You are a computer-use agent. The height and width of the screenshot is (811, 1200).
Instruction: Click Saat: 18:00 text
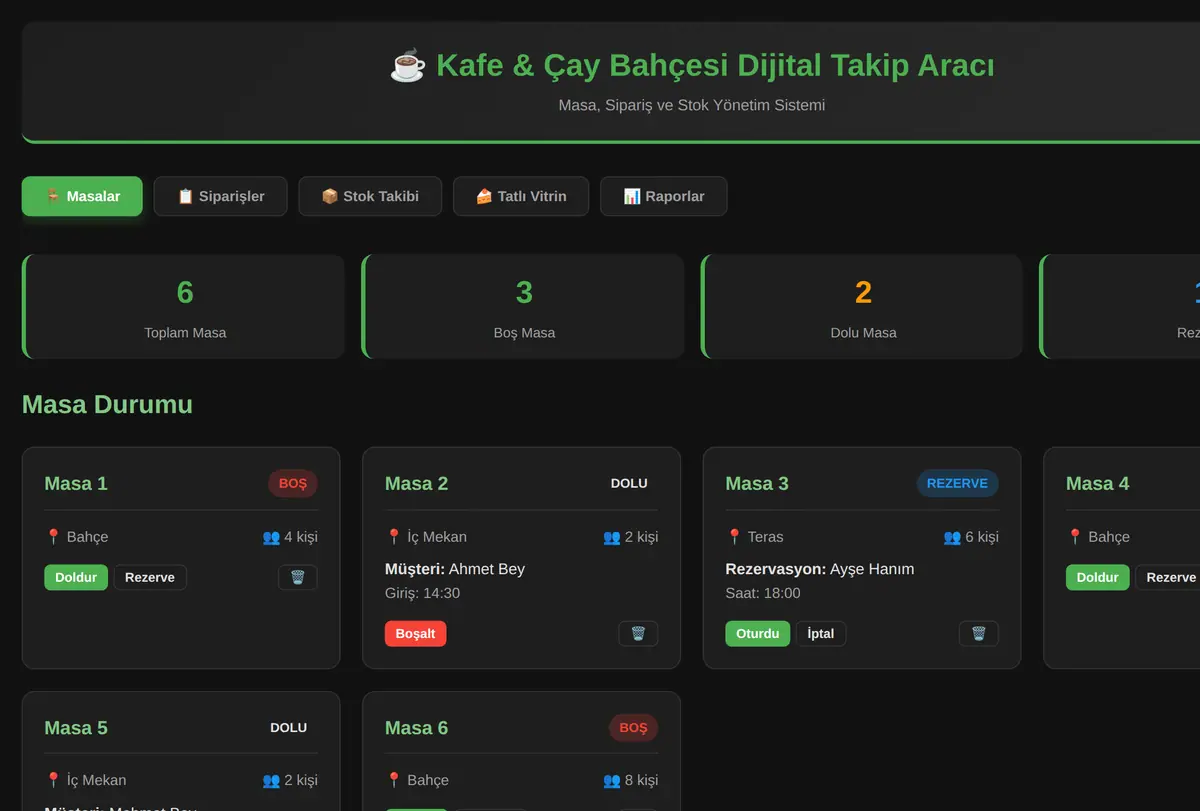point(763,593)
